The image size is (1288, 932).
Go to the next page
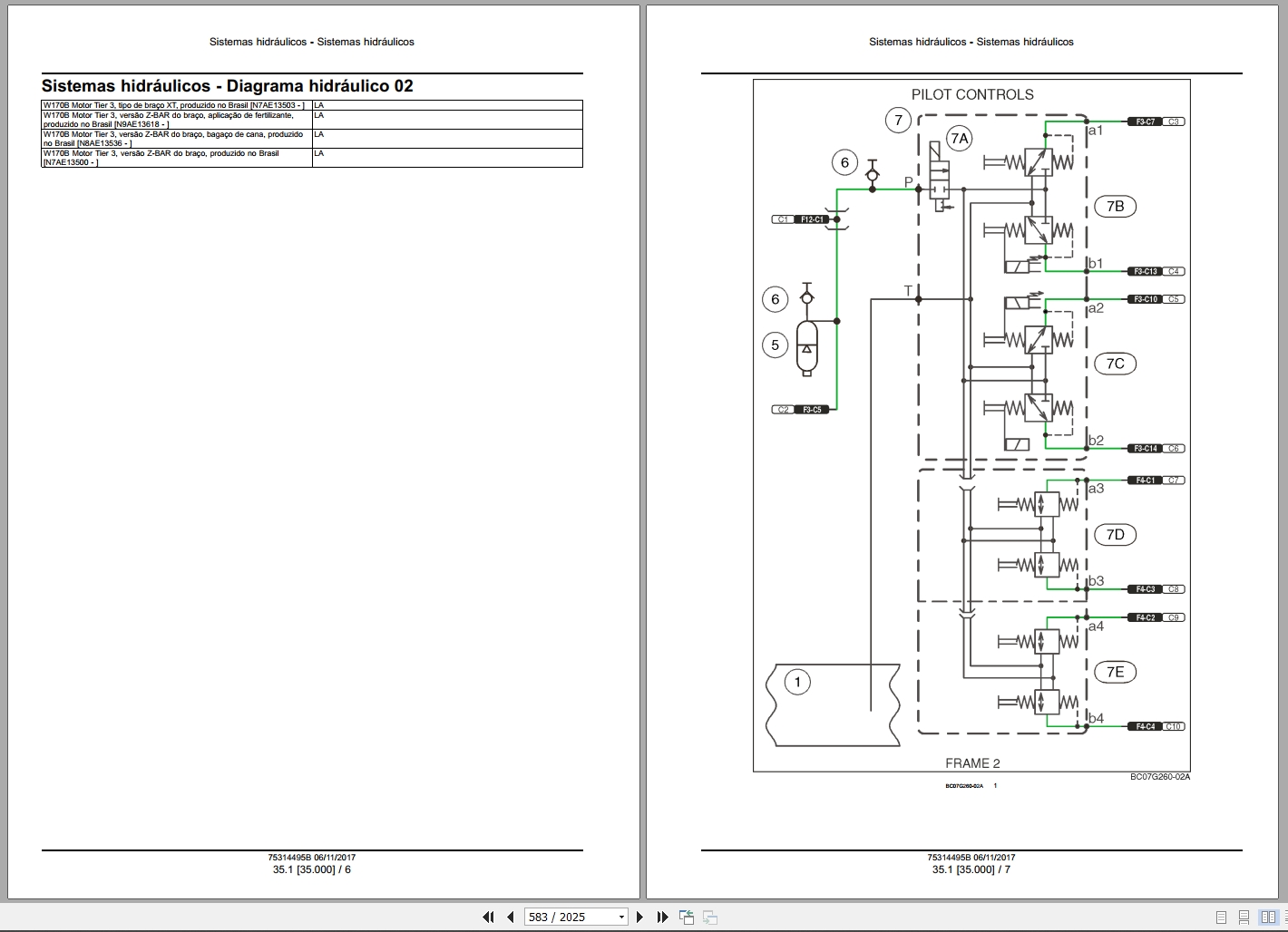(639, 917)
